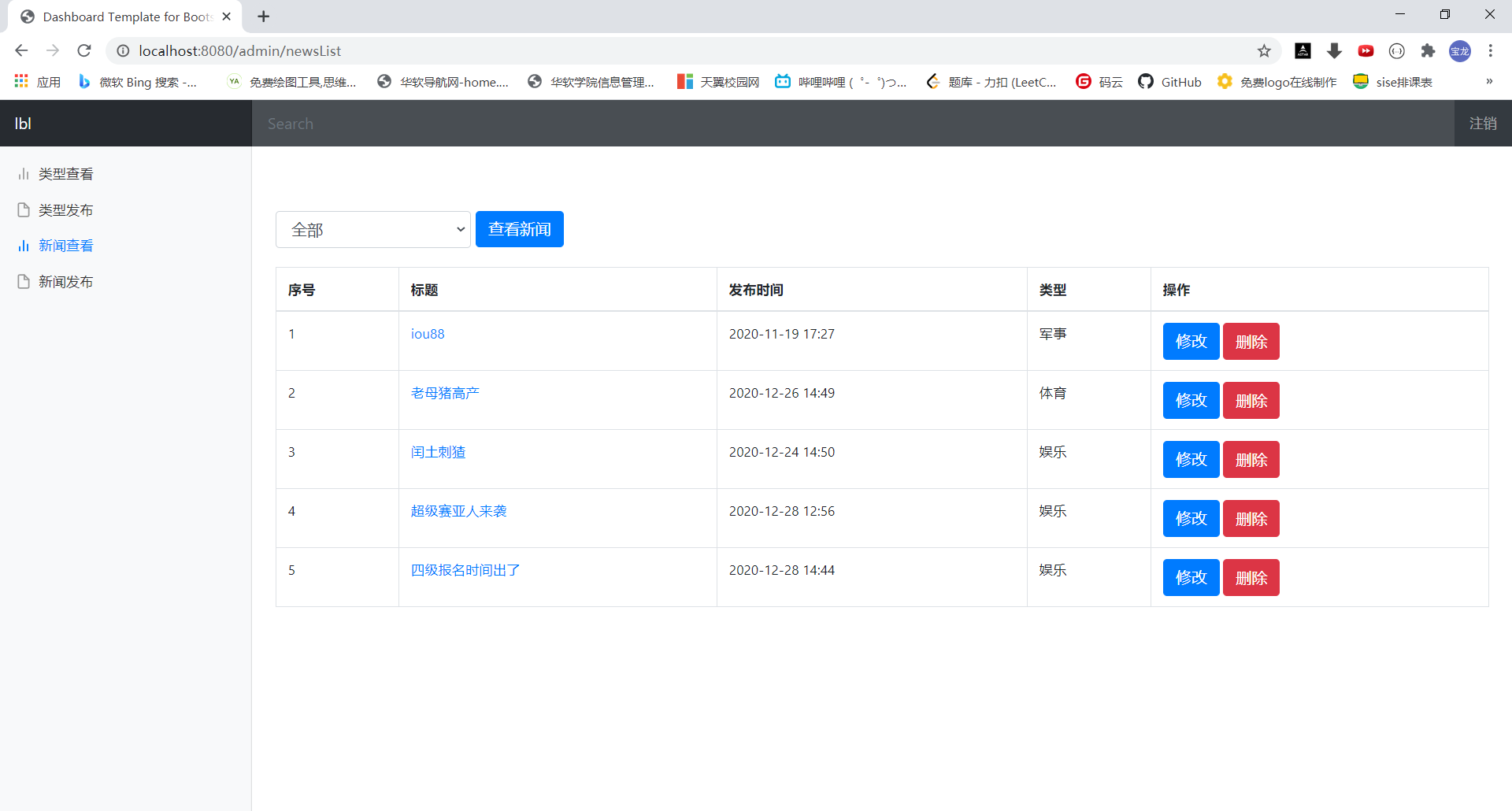Open the 全部 category dropdown
The height and width of the screenshot is (811, 1512).
(372, 229)
